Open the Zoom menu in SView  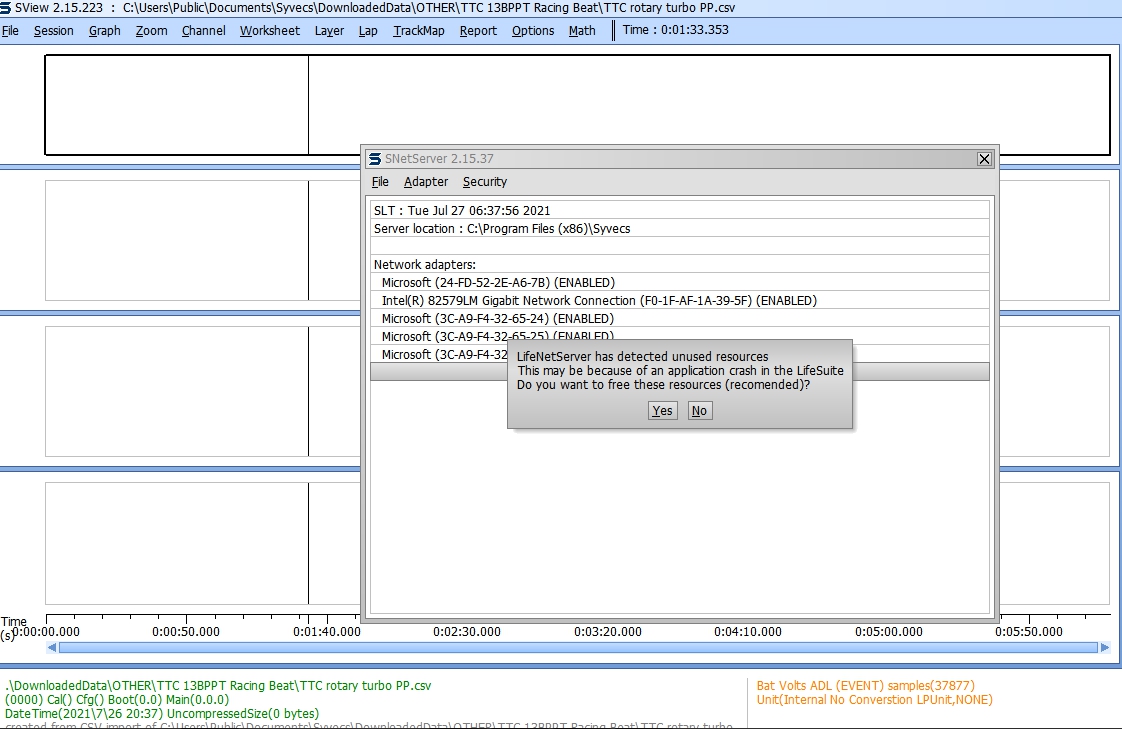click(152, 31)
